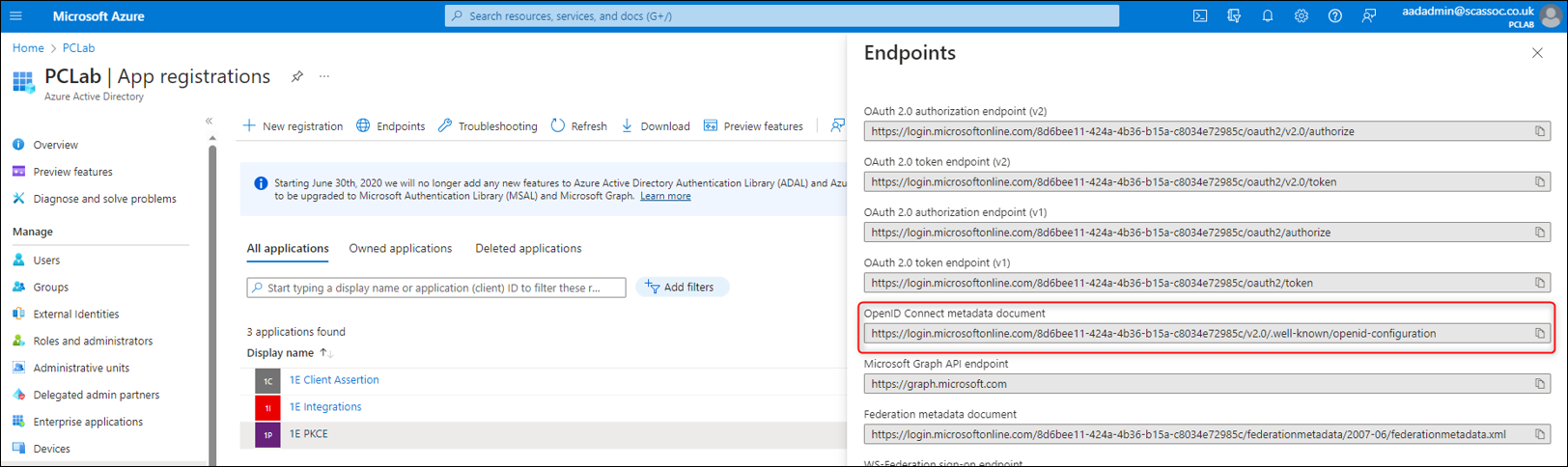Copy OAuth 2.0 token endpoint (v2) URL
1568x467 pixels.
click(1540, 182)
